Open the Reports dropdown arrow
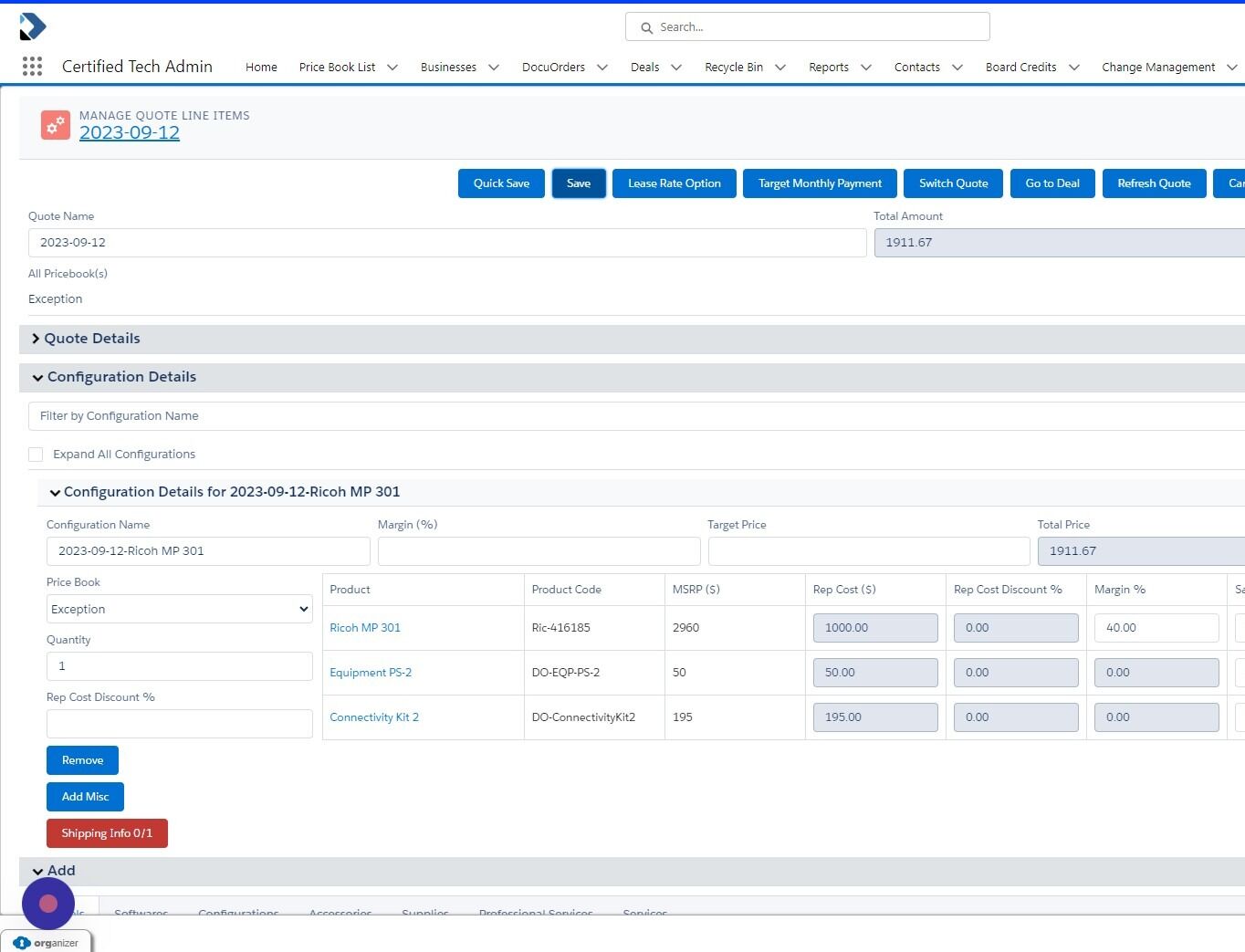The height and width of the screenshot is (952, 1245). coord(865,67)
